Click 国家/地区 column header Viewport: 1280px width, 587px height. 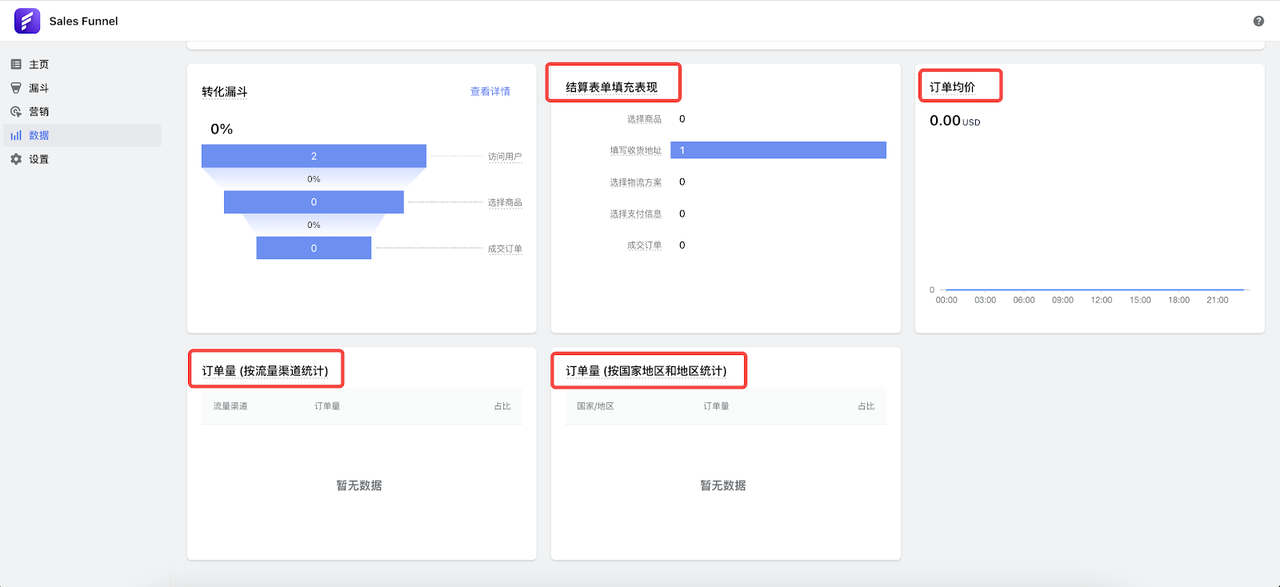[595, 406]
